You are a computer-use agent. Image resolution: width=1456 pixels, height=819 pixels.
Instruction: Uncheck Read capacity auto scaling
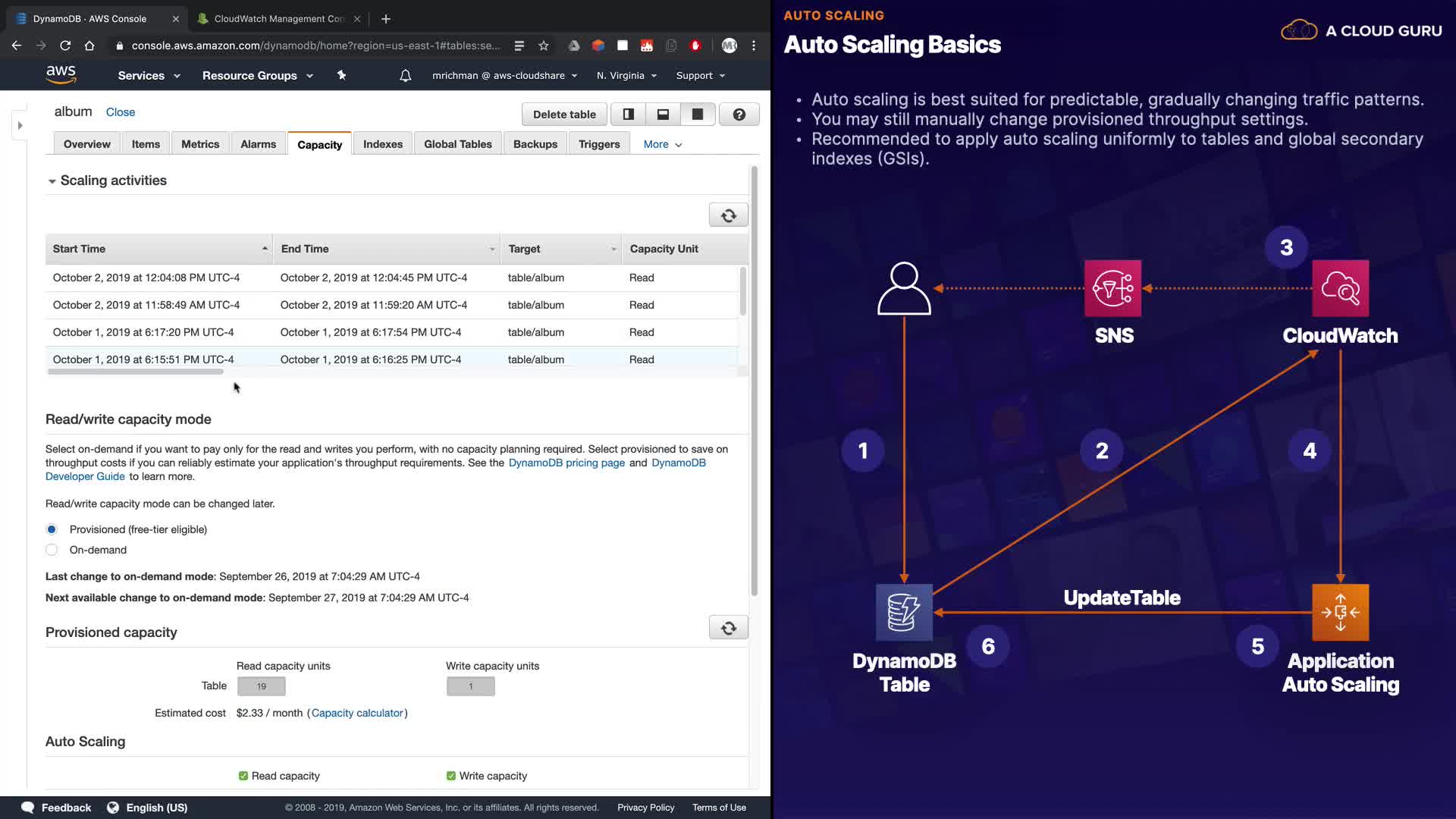pyautogui.click(x=243, y=776)
